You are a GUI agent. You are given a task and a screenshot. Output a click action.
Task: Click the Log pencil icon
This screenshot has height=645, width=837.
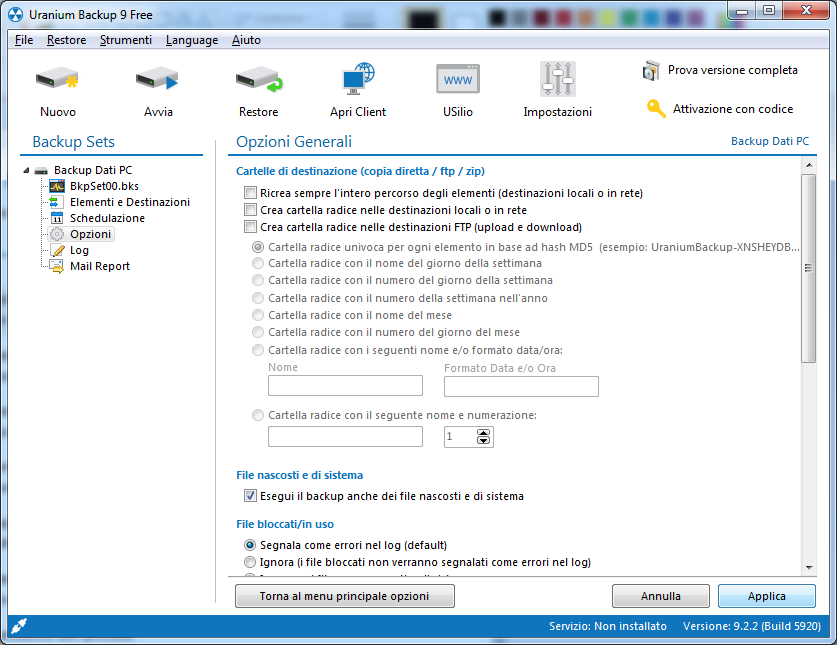click(57, 250)
